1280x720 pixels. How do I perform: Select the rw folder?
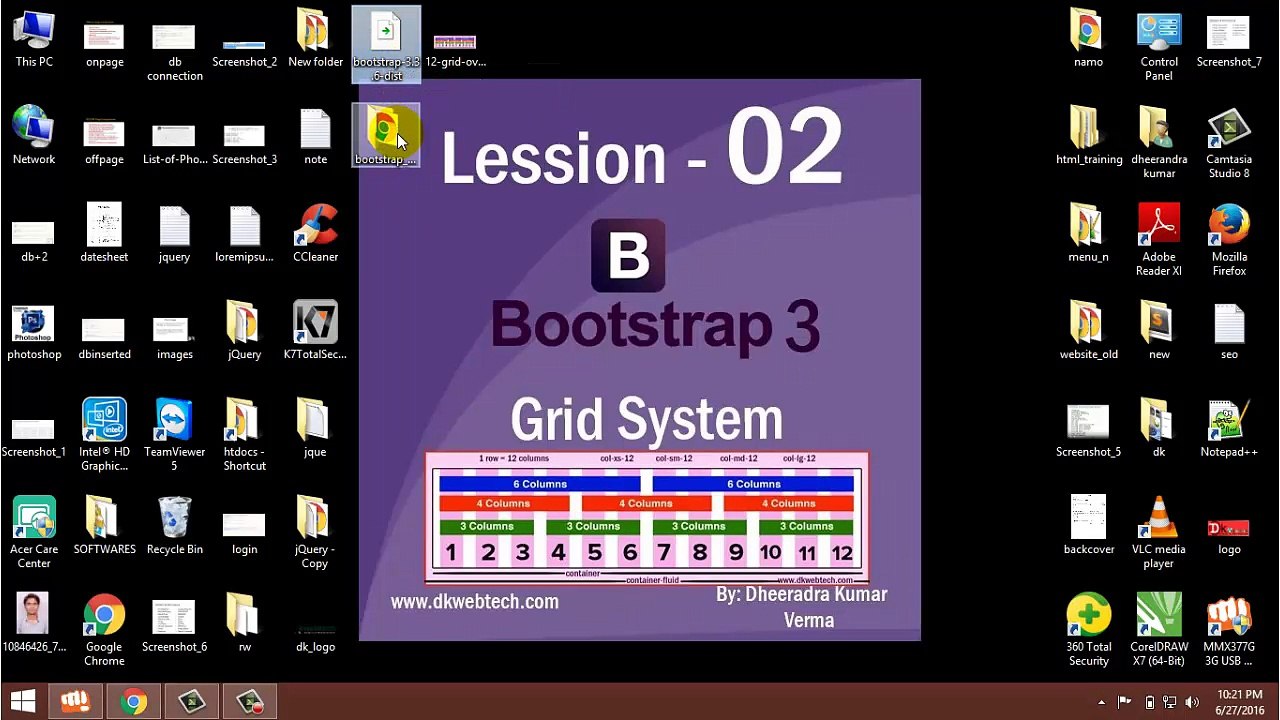244,623
